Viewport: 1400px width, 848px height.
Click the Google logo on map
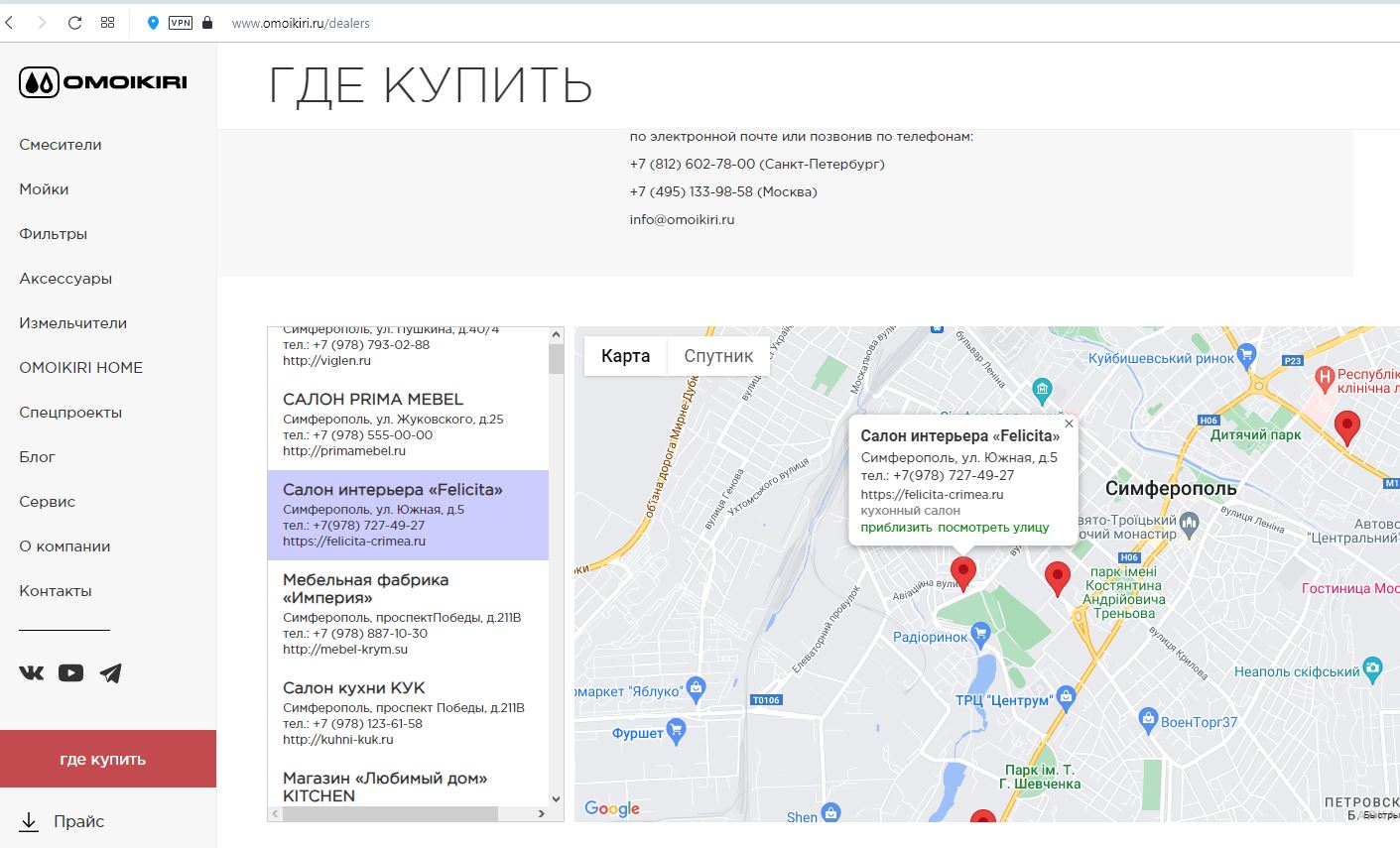coord(612,808)
